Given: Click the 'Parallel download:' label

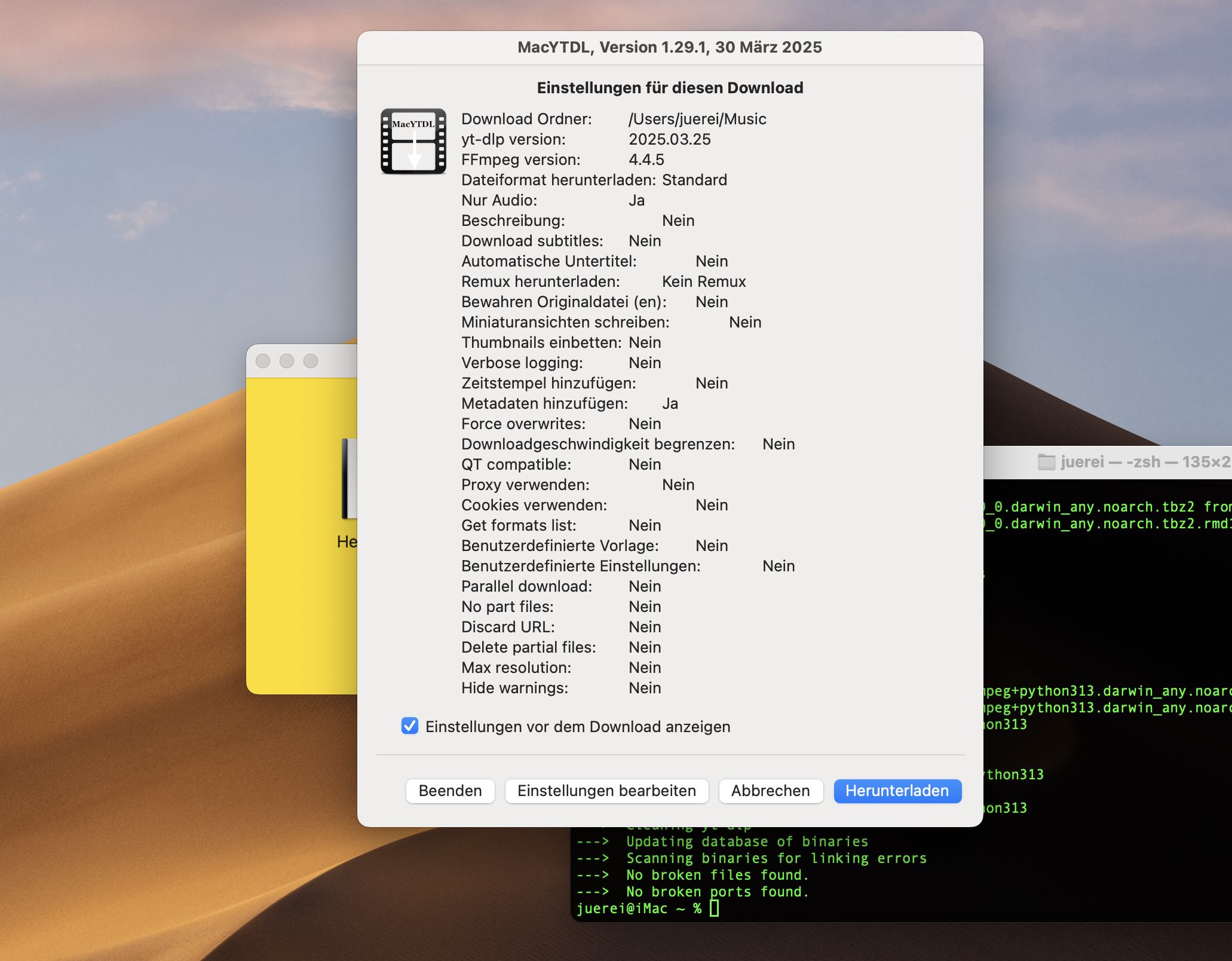Looking at the screenshot, I should [526, 586].
